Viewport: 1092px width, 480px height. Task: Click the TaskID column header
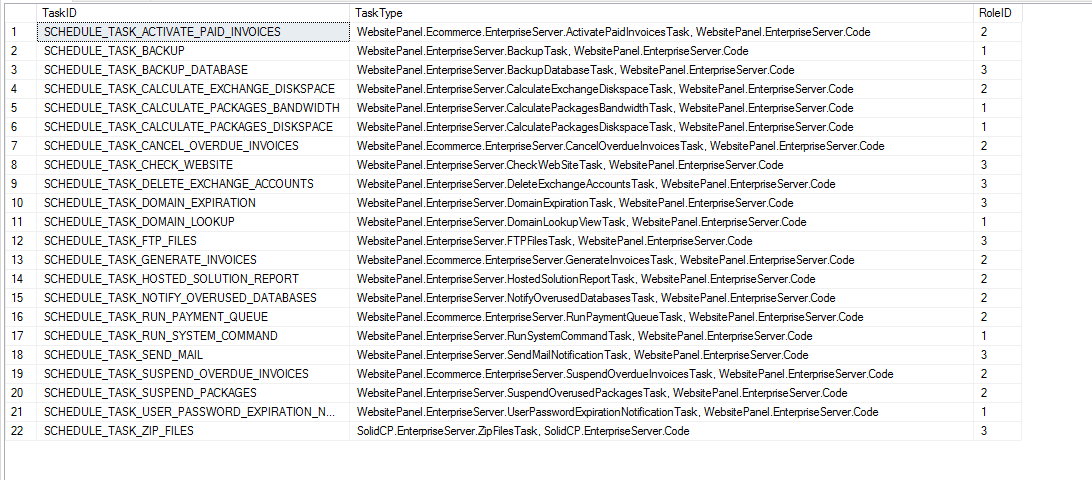[193, 13]
